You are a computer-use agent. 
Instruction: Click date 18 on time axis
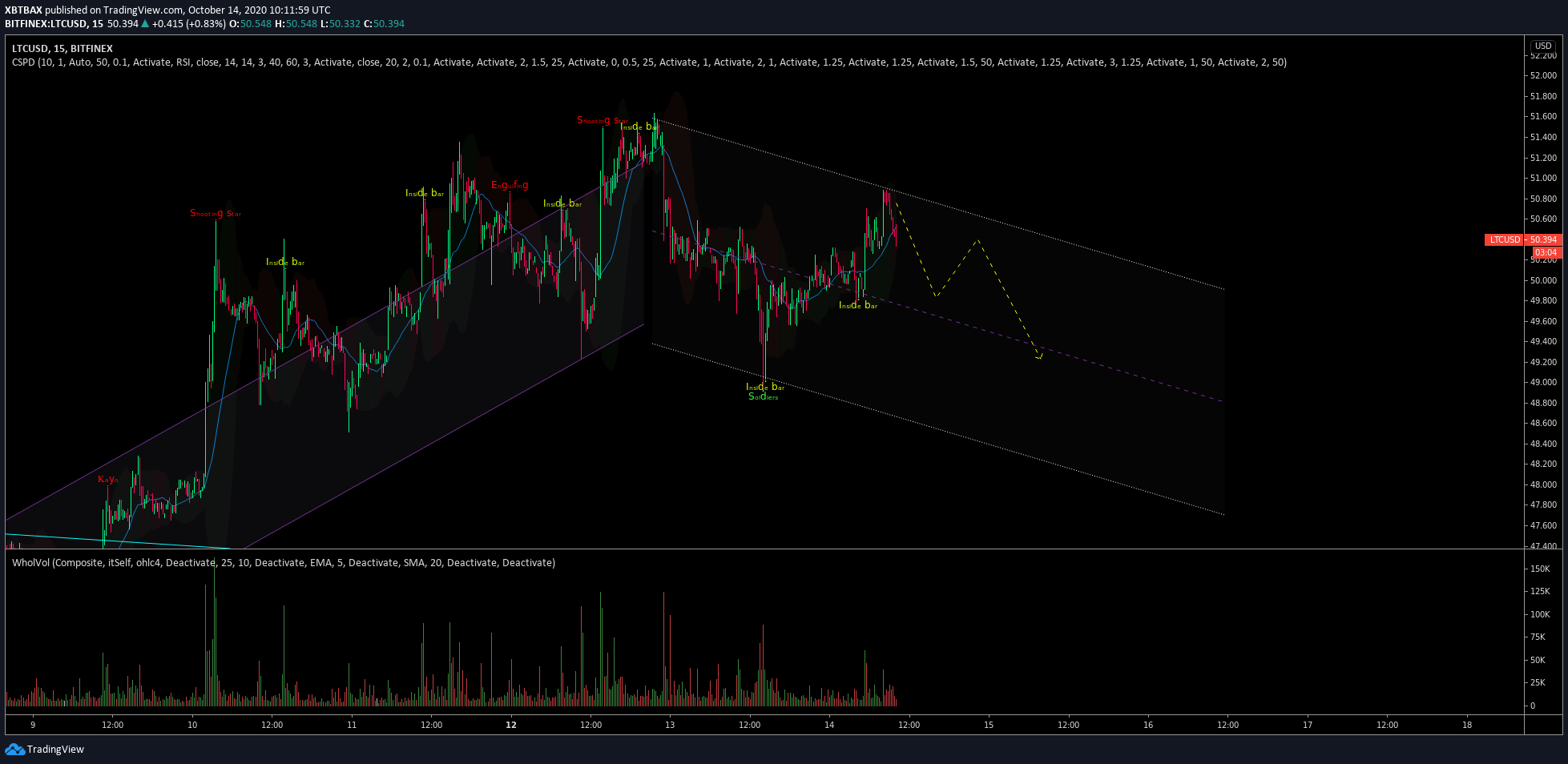[x=1467, y=725]
